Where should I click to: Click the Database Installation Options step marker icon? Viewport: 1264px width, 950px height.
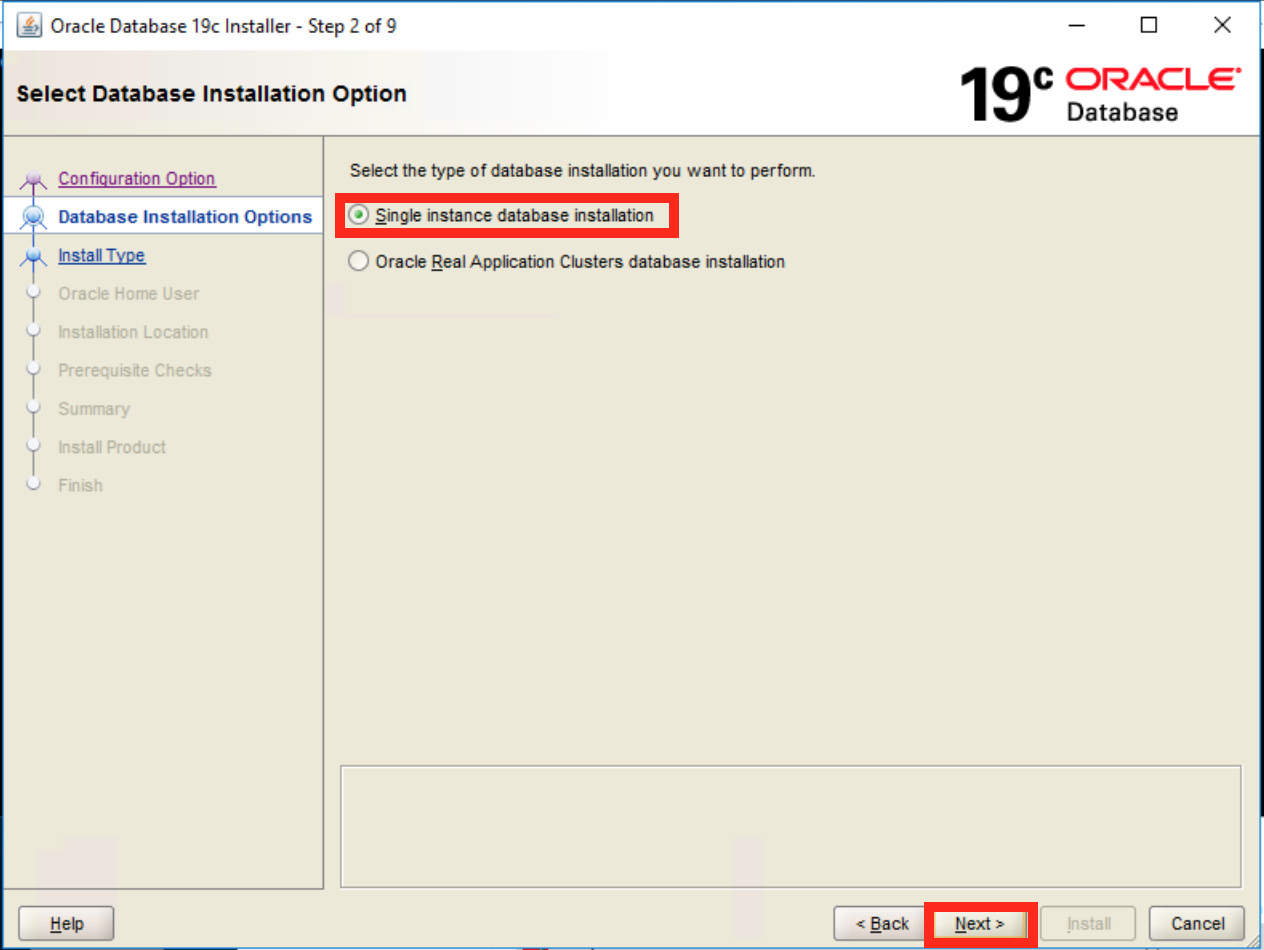point(34,216)
